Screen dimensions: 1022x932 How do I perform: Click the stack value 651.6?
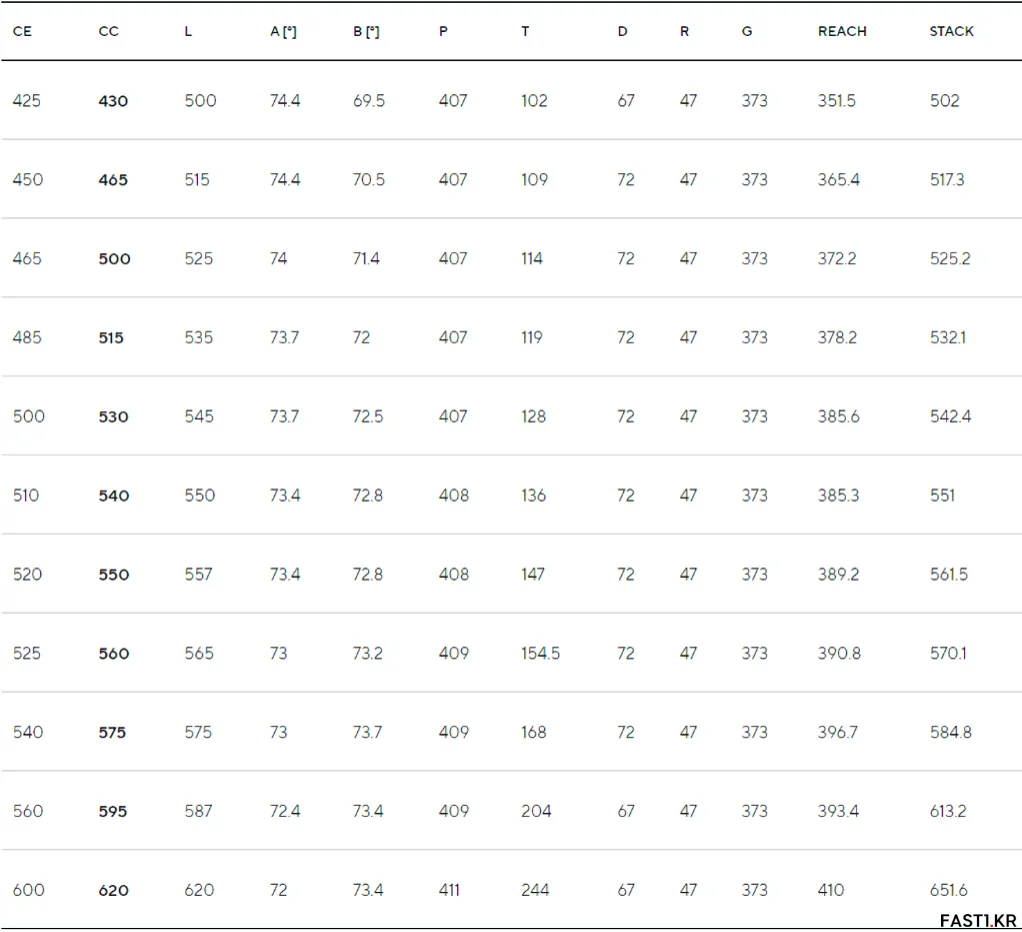[948, 890]
